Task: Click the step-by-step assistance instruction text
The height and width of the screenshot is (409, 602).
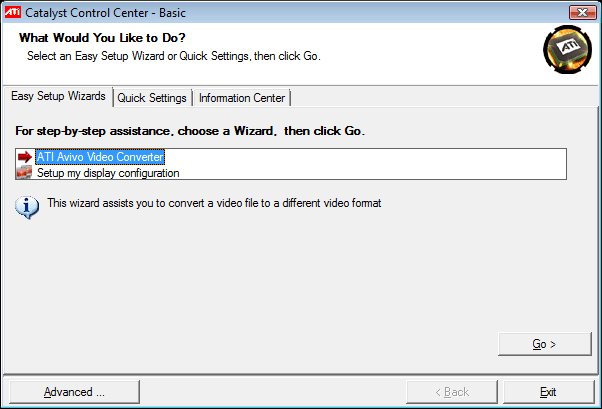Action: [190, 131]
